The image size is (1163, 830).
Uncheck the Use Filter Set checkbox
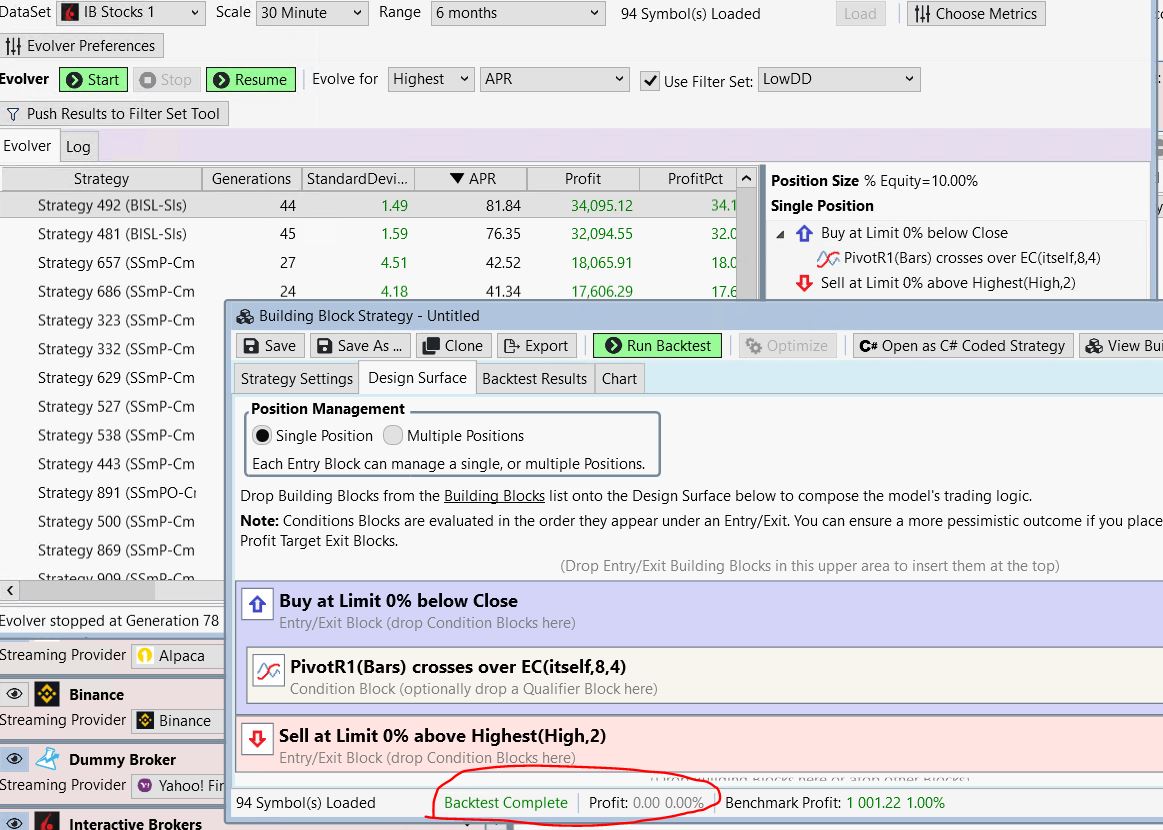(x=650, y=80)
